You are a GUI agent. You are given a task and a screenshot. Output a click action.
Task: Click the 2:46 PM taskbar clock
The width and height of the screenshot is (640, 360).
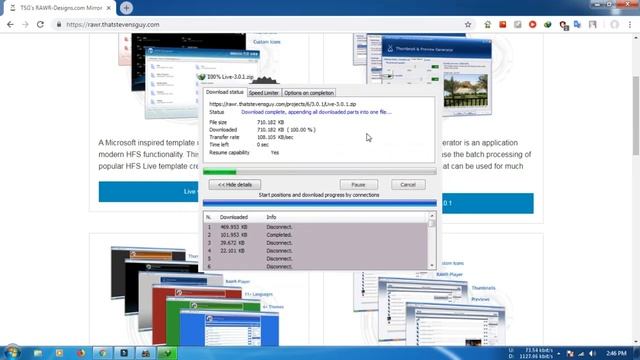click(x=616, y=353)
